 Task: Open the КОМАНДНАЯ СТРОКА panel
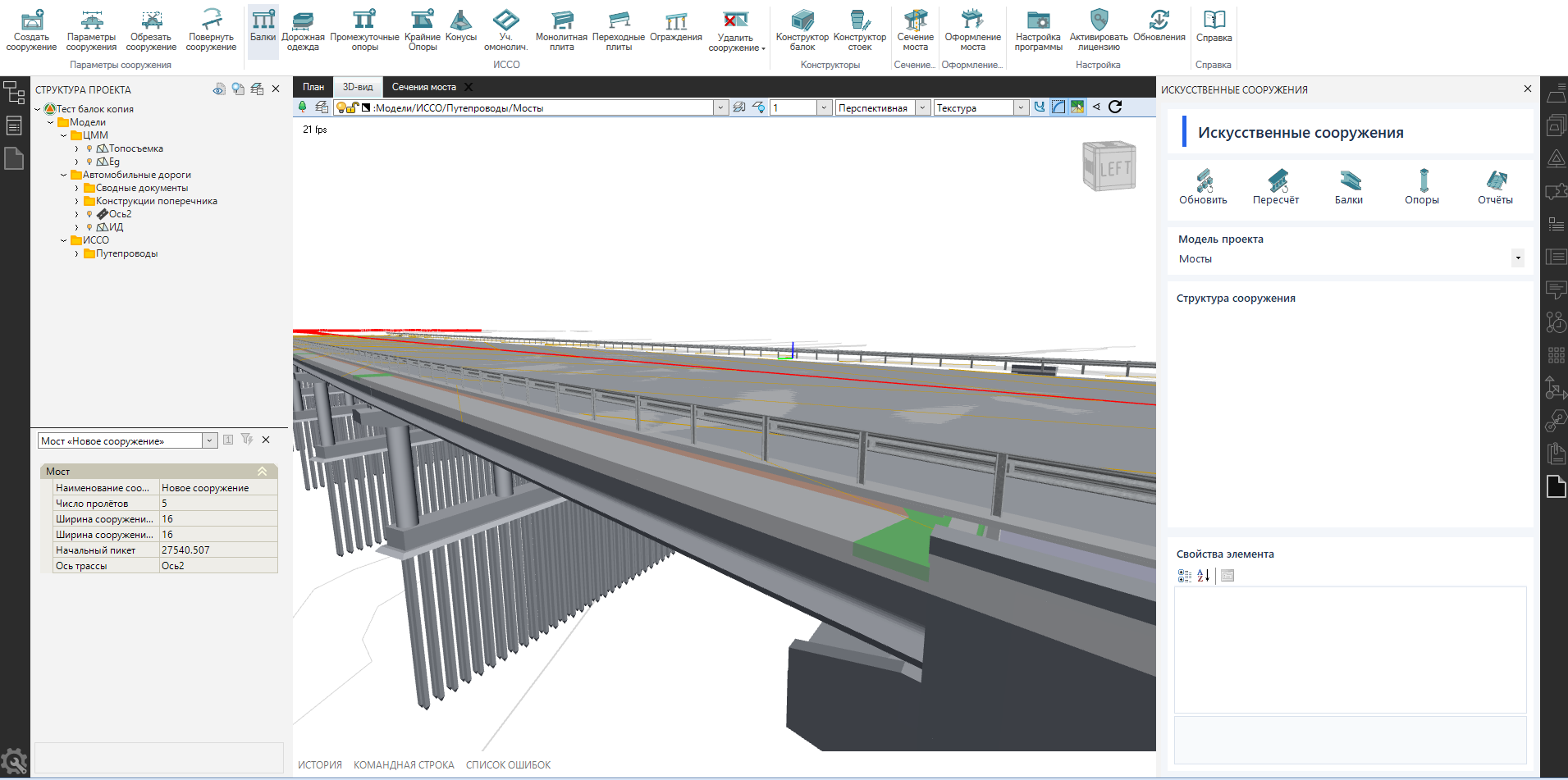coord(404,765)
